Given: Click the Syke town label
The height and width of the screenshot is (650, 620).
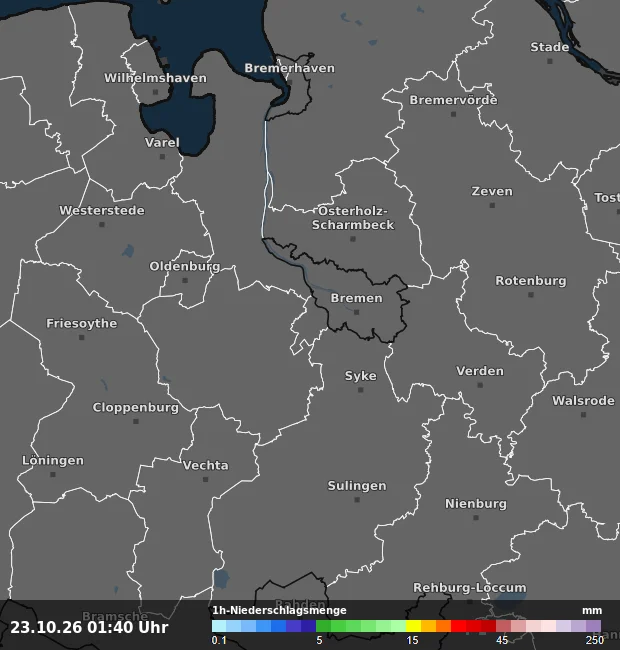Looking at the screenshot, I should point(361,376).
